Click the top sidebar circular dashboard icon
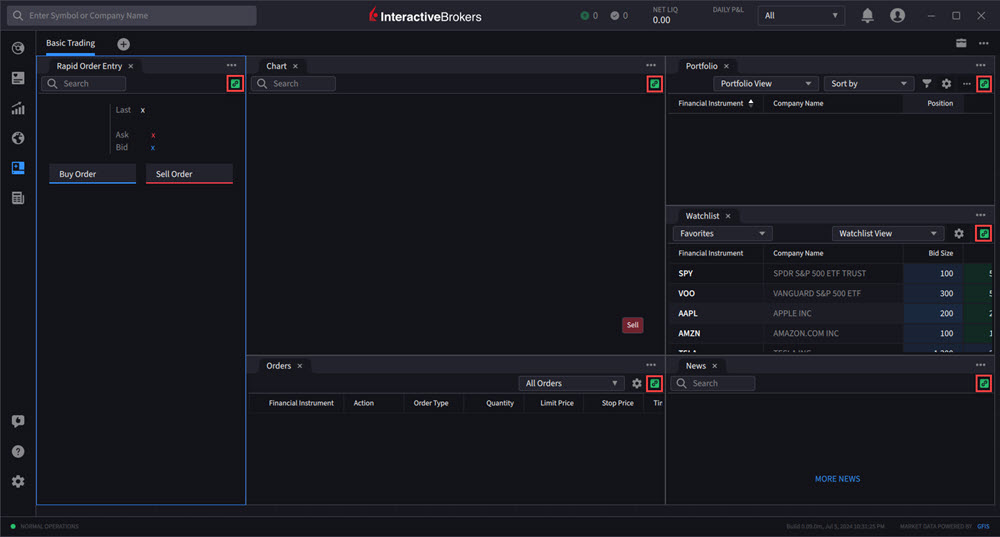1000x537 pixels. [x=18, y=48]
